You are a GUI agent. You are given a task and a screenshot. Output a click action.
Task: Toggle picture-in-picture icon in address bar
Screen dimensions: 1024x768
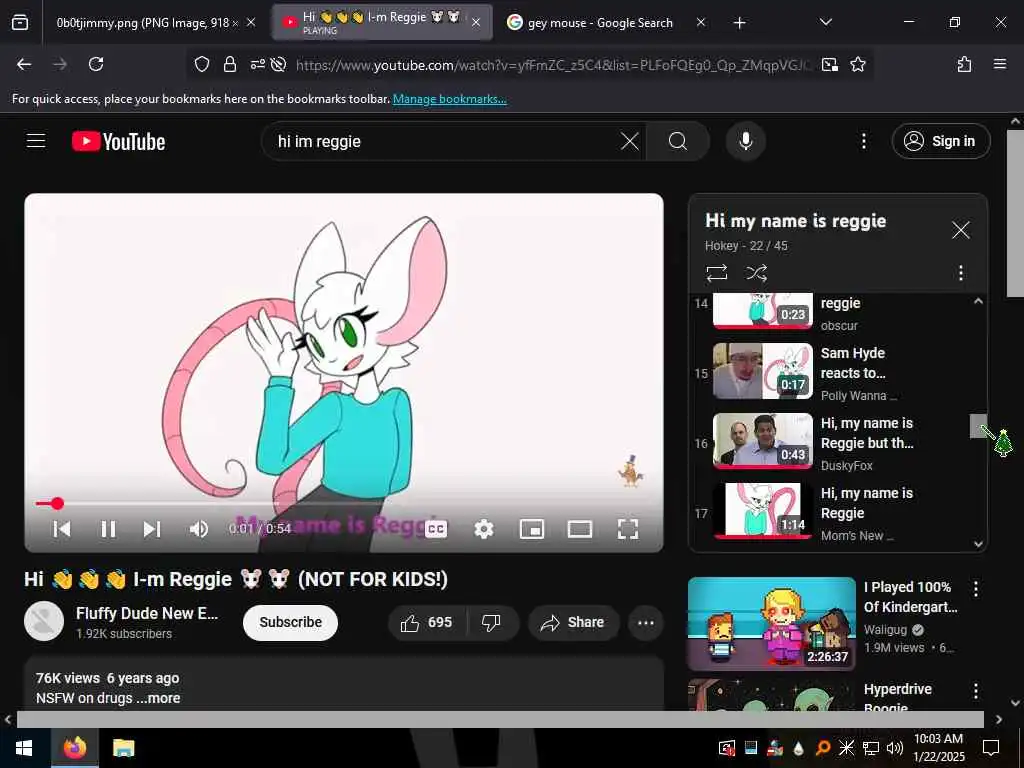coord(829,64)
